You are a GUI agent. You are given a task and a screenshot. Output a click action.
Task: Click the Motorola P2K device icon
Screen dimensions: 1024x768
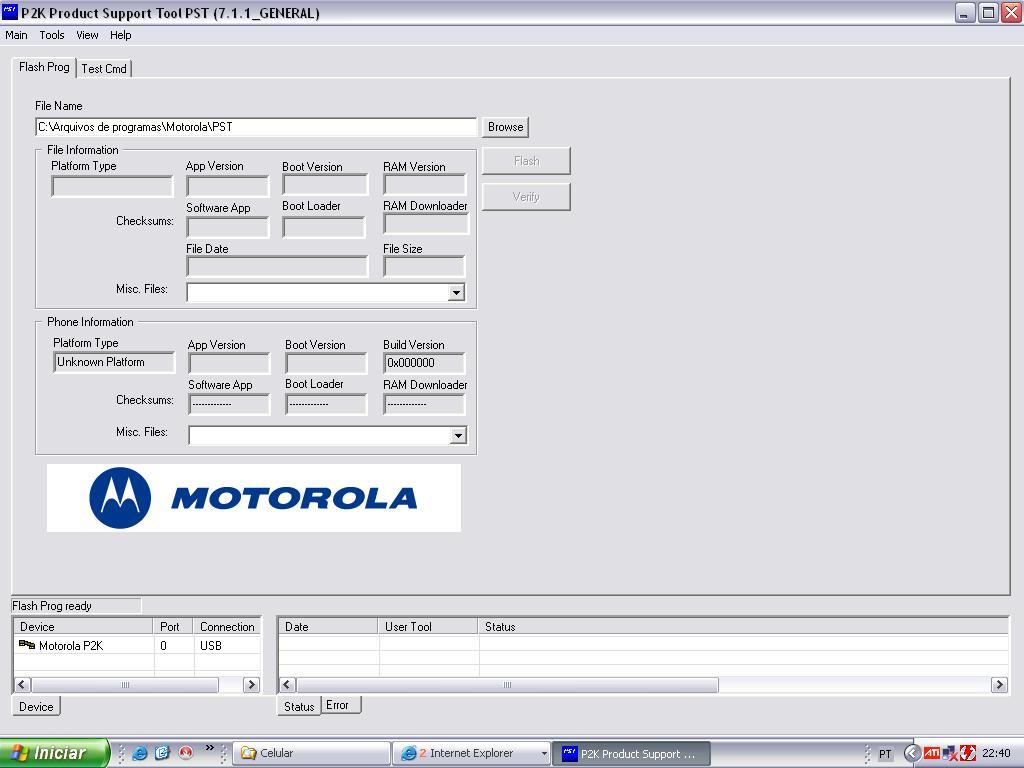(27, 645)
